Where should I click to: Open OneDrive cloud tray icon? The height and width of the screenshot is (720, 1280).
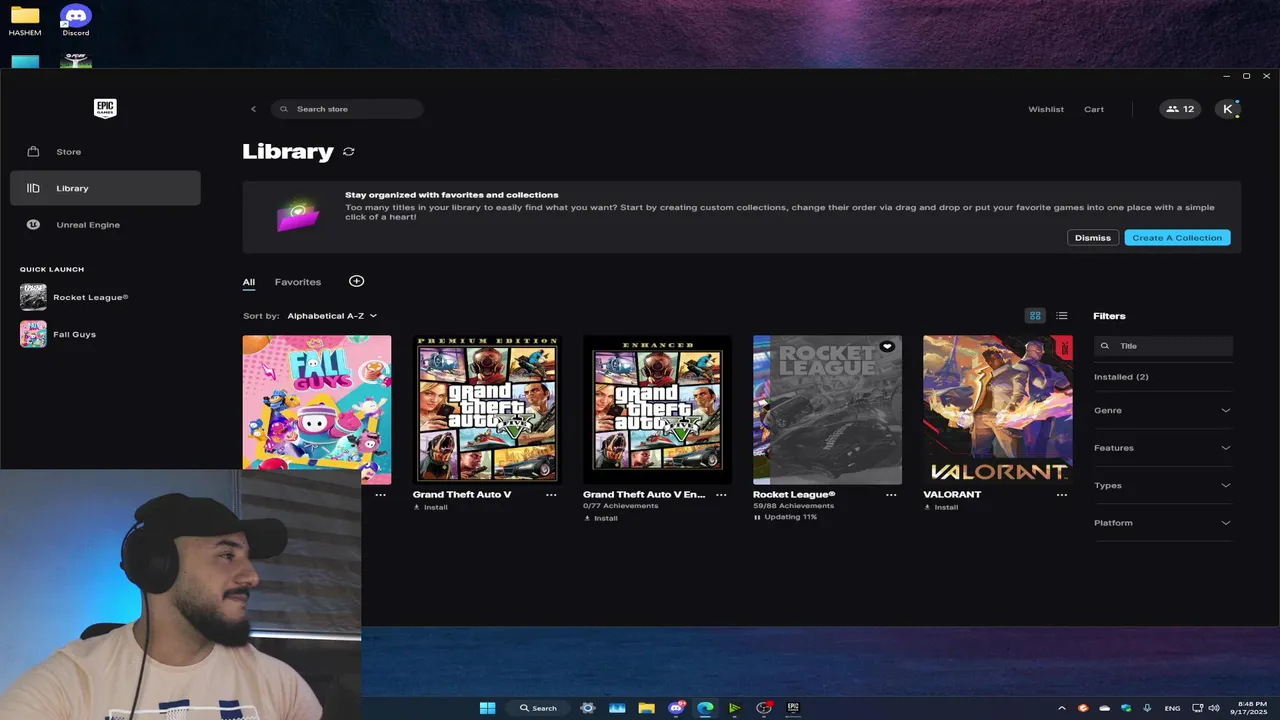pyautogui.click(x=1104, y=708)
